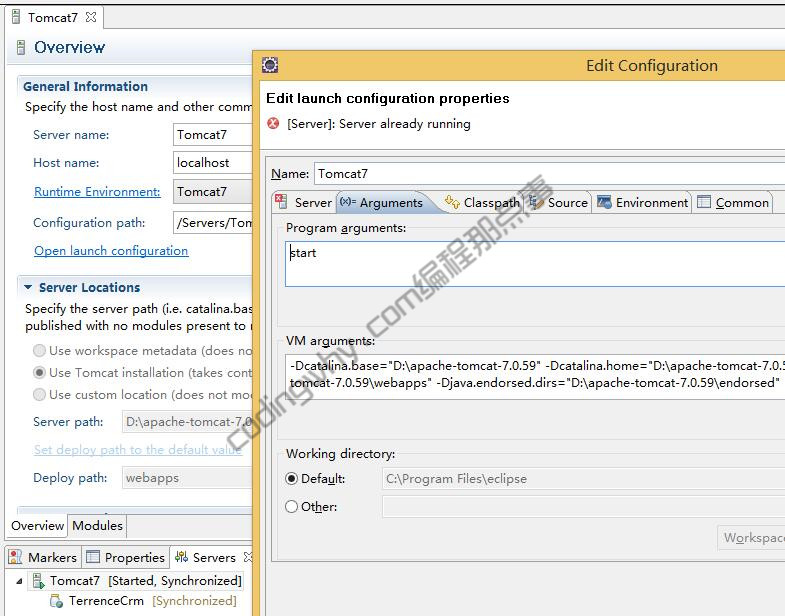Switch to the Common tab
Screen dimensions: 785x616
733,202
